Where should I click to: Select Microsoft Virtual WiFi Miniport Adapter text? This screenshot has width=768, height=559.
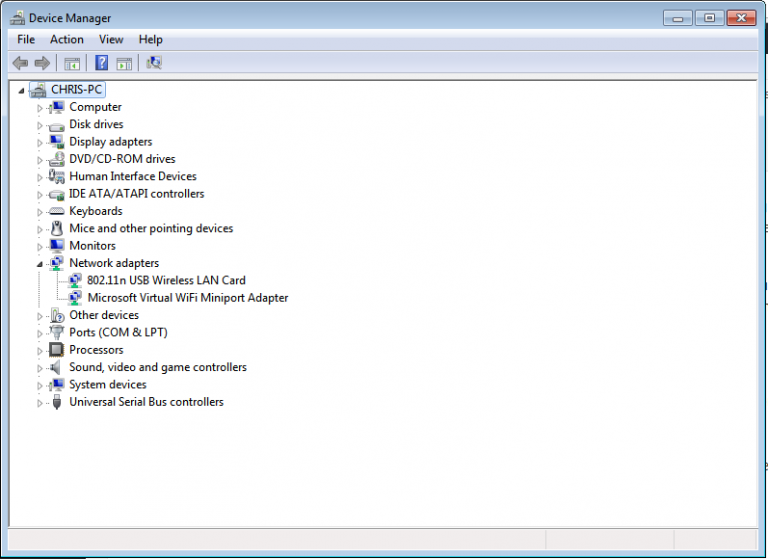click(x=188, y=298)
